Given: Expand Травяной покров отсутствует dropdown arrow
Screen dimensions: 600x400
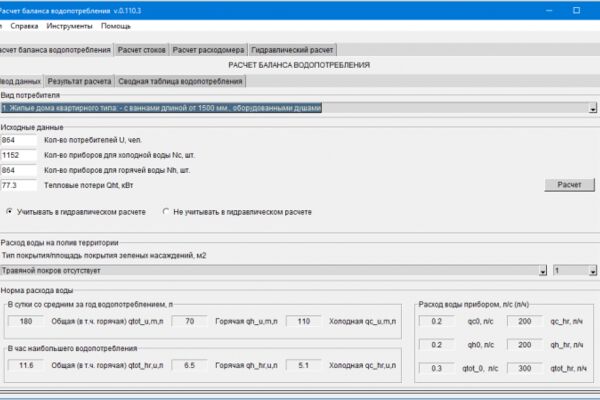Looking at the screenshot, I should click(543, 271).
